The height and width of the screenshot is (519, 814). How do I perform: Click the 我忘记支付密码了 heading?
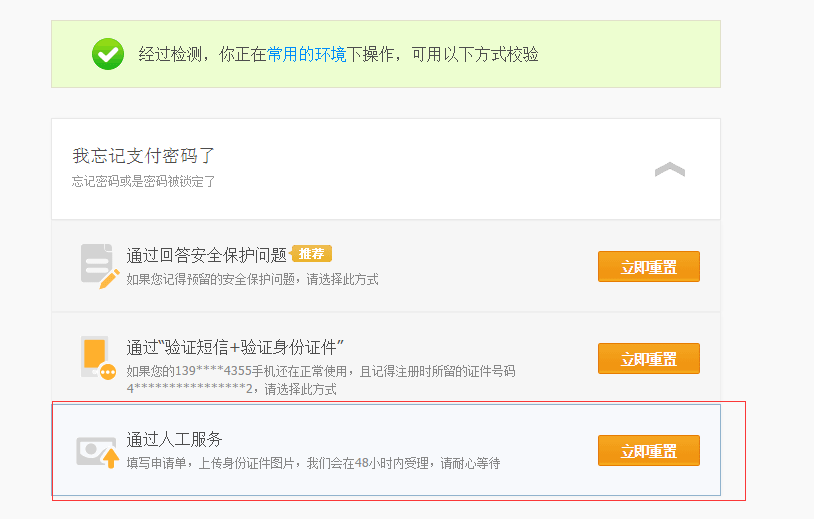click(143, 155)
